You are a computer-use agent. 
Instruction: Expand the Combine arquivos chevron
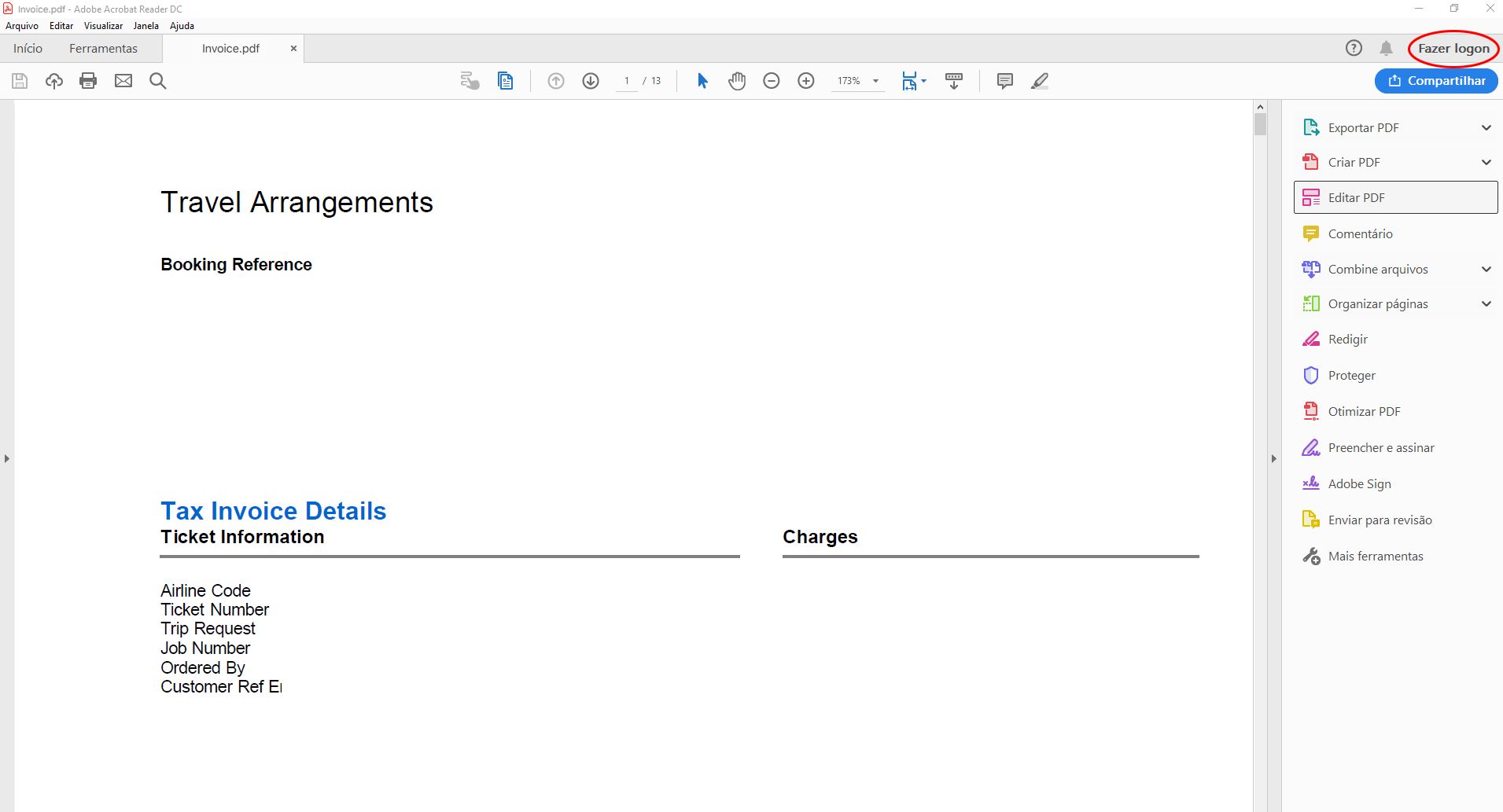[1486, 269]
